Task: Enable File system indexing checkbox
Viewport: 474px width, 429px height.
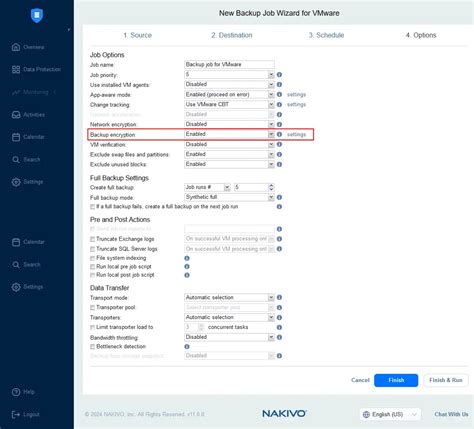Action: [x=92, y=258]
